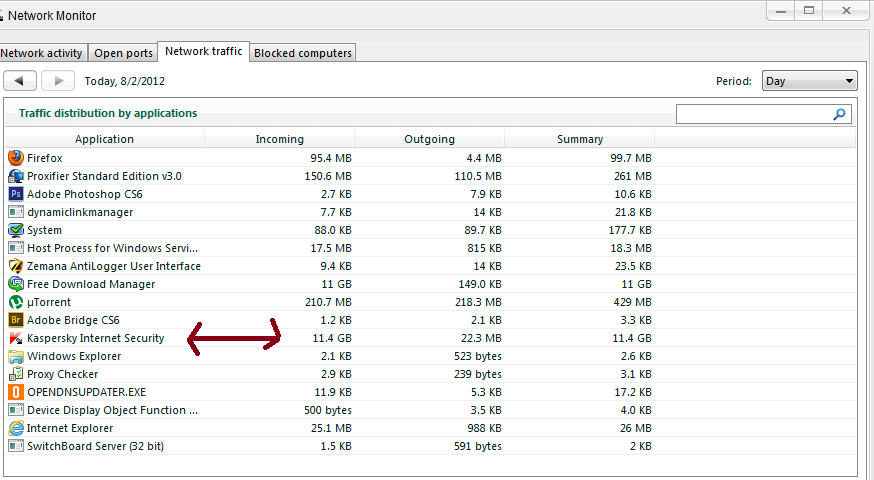Click the Proxy Checker icon
Viewport: 874px width, 480px height.
[x=16, y=374]
